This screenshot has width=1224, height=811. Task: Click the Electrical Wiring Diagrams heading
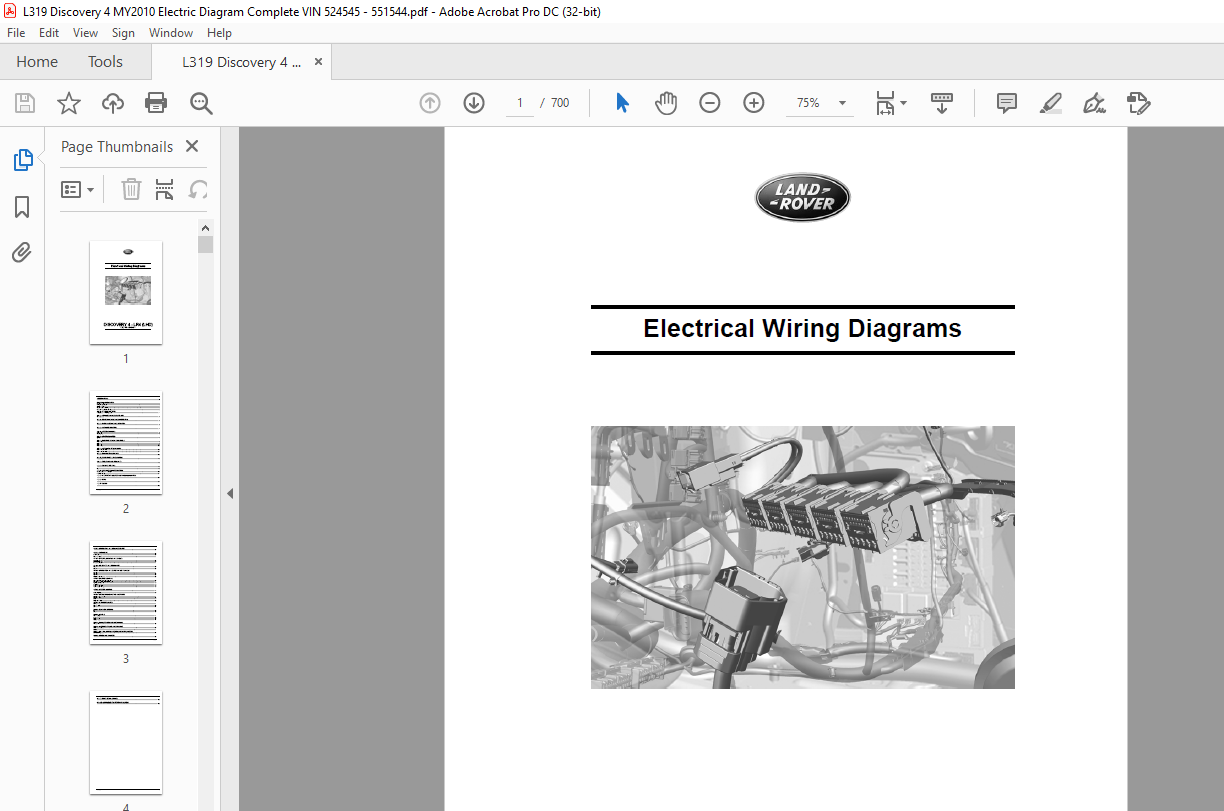pyautogui.click(x=802, y=329)
